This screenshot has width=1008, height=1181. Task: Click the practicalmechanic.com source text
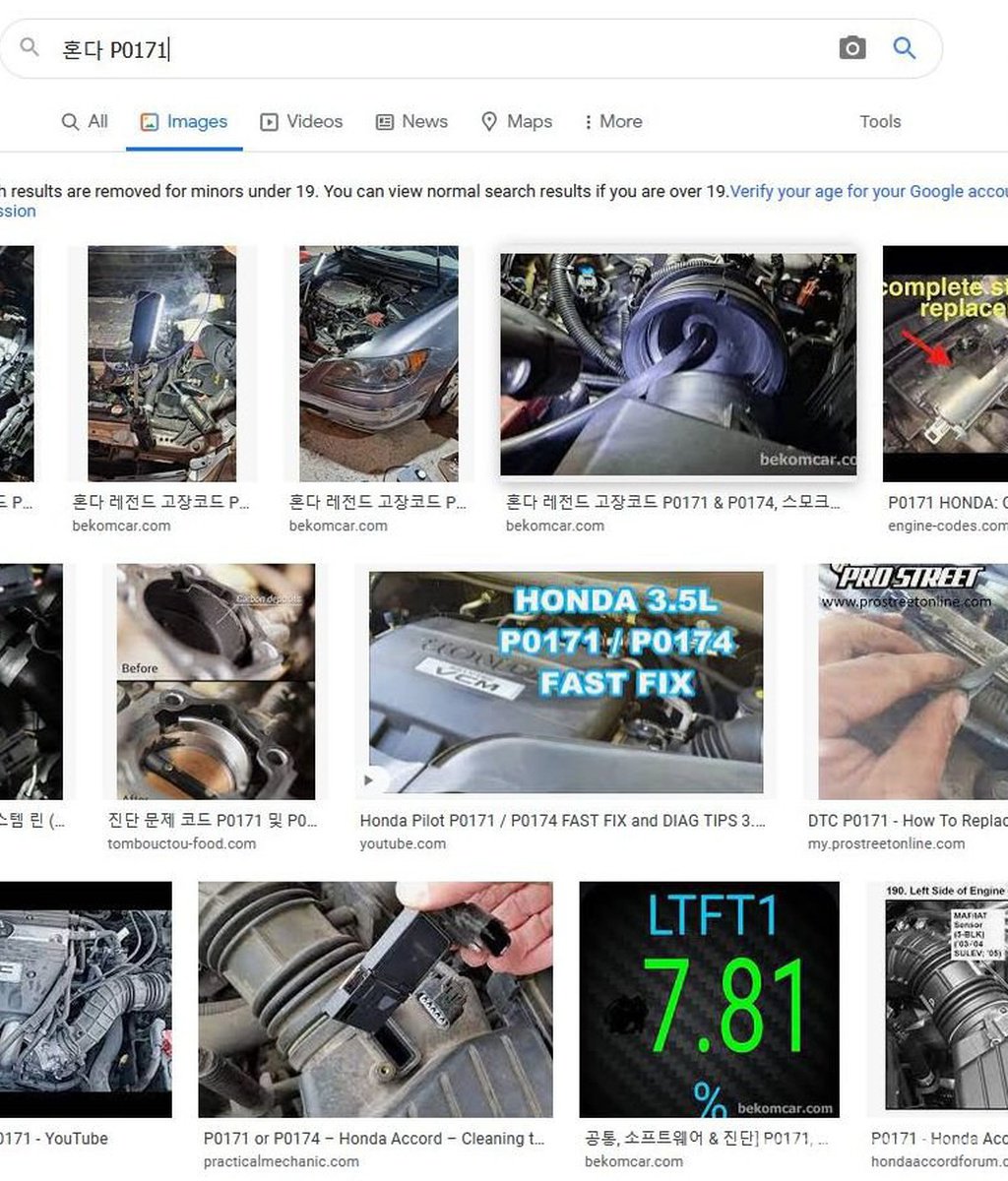pos(282,1161)
